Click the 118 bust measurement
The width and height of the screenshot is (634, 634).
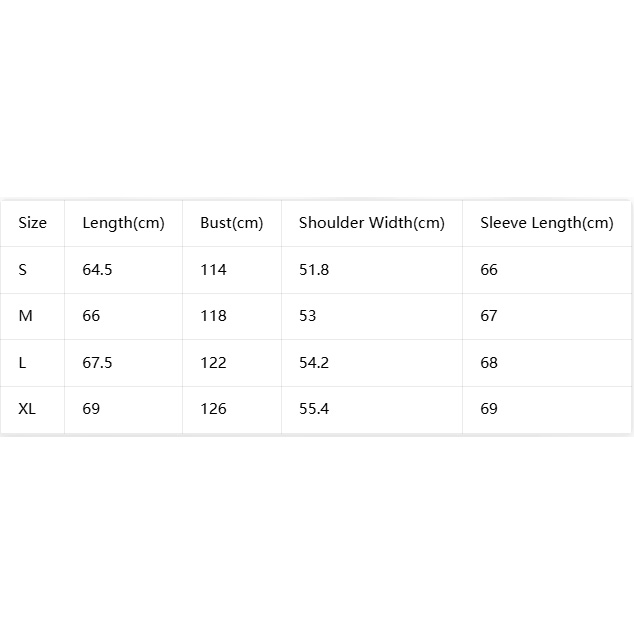point(213,316)
